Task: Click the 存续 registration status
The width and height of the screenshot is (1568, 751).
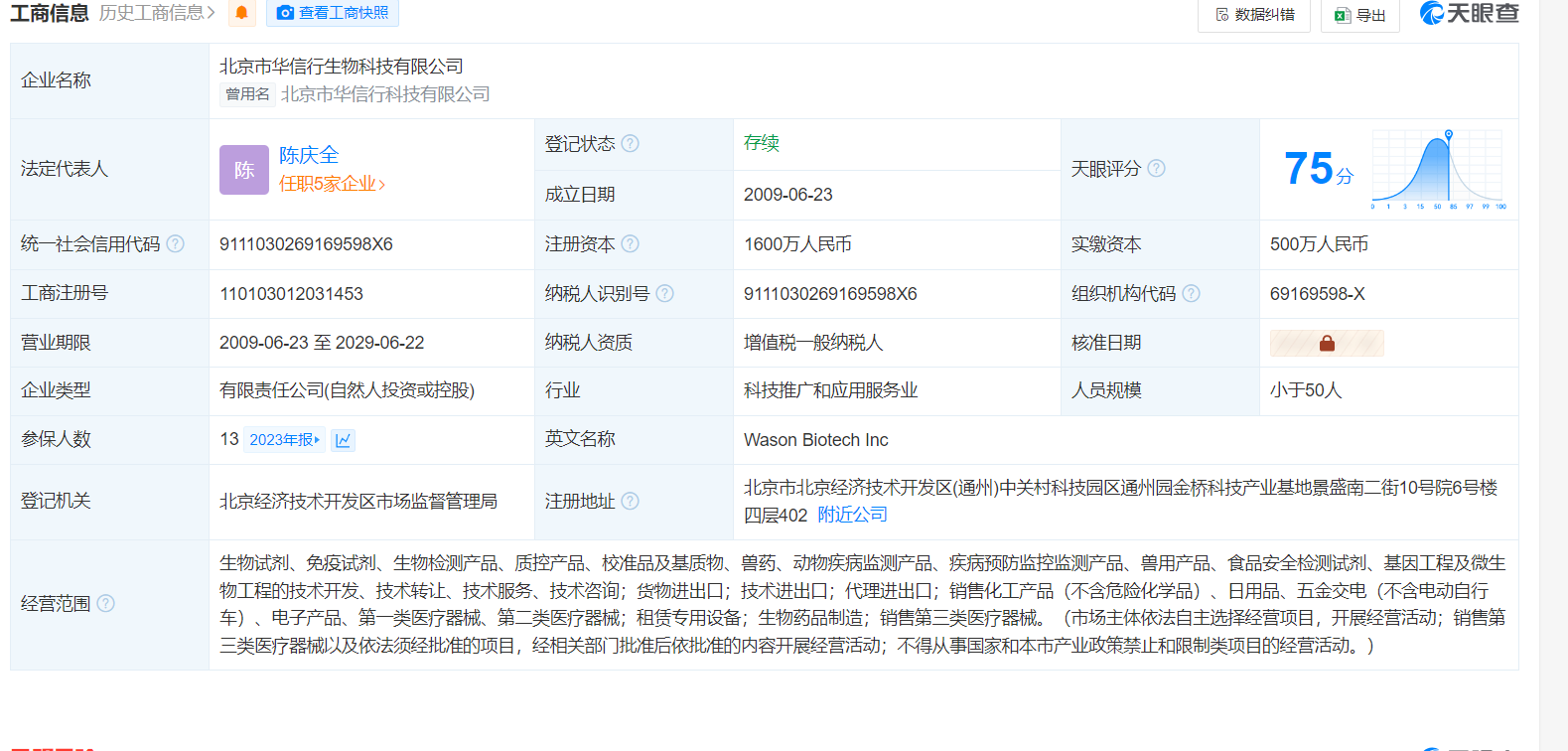Action: 762,143
